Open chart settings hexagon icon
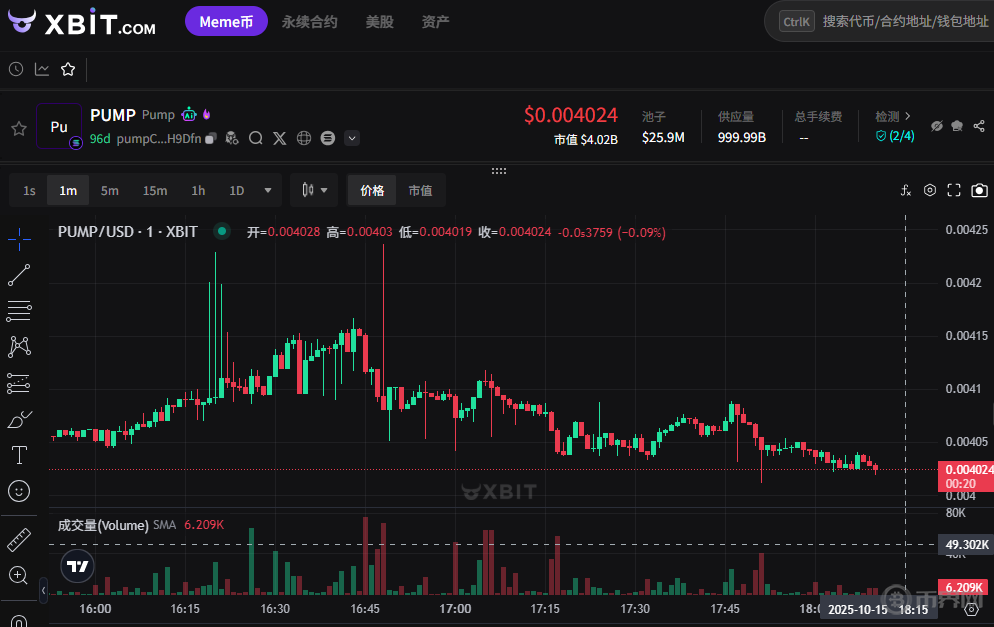Image resolution: width=994 pixels, height=627 pixels. tap(929, 190)
